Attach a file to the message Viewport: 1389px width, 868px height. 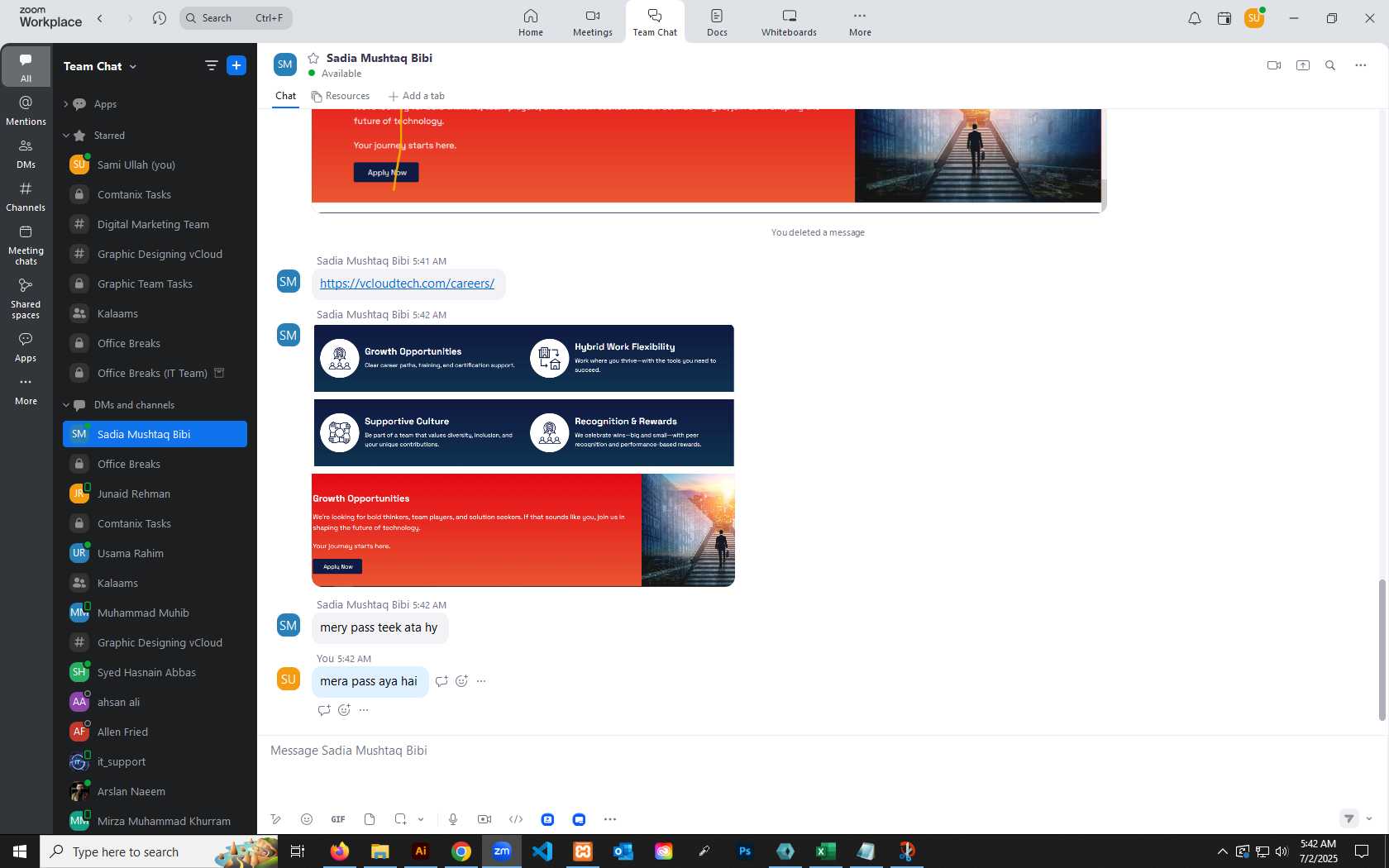click(370, 819)
